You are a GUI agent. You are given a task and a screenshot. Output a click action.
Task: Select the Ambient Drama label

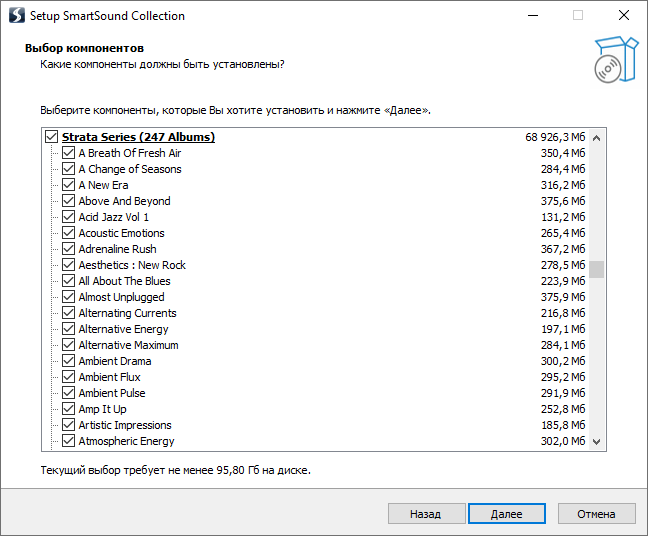pos(115,361)
